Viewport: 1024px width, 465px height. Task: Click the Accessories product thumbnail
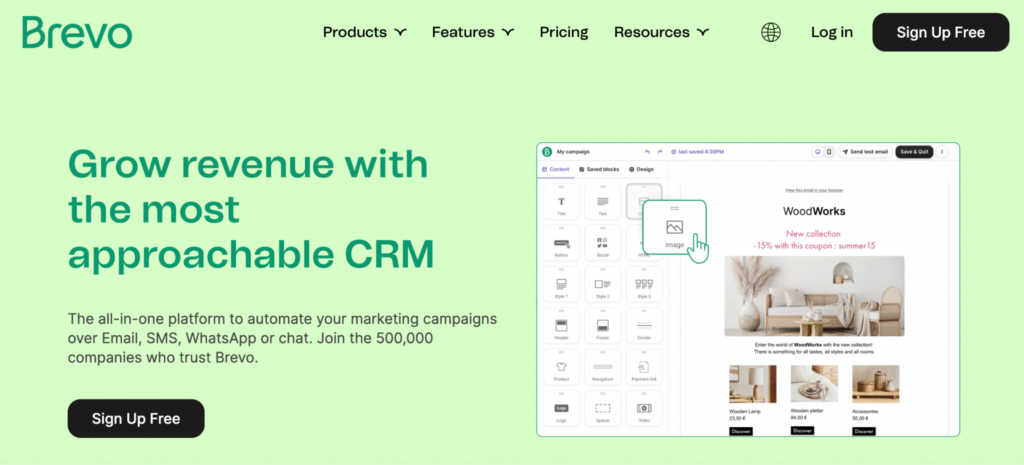point(875,384)
